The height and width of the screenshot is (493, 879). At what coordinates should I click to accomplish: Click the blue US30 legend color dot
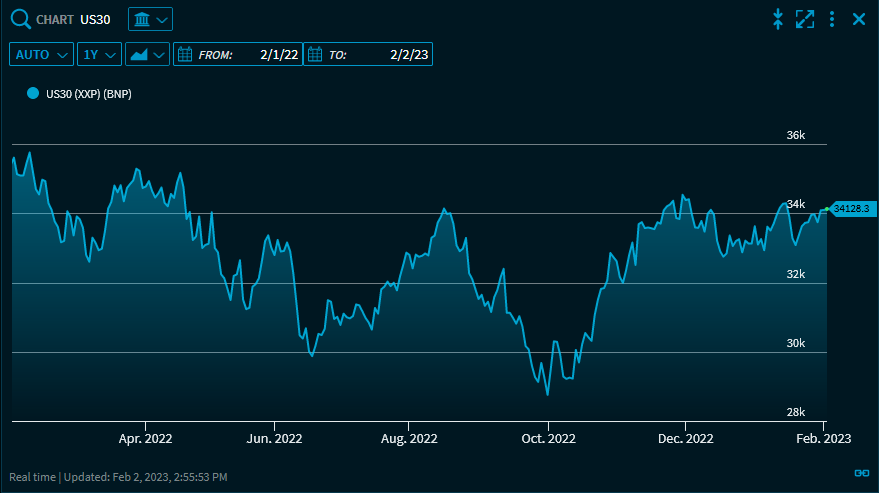pos(33,93)
